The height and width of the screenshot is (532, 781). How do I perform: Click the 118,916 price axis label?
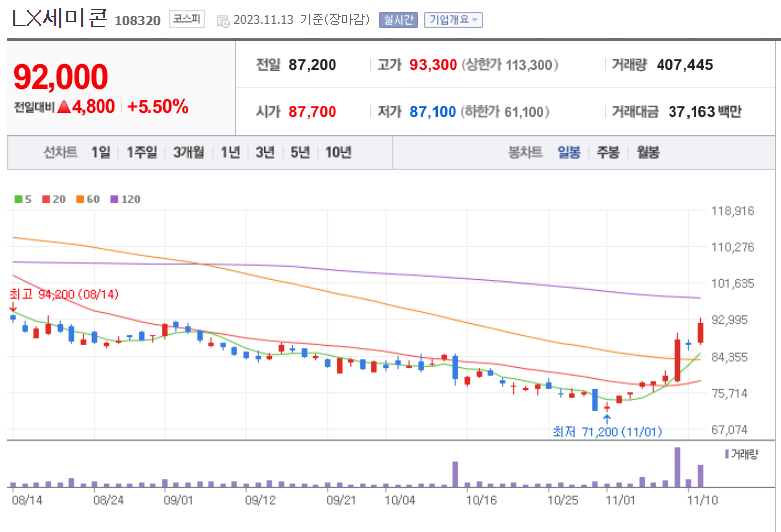(x=733, y=211)
